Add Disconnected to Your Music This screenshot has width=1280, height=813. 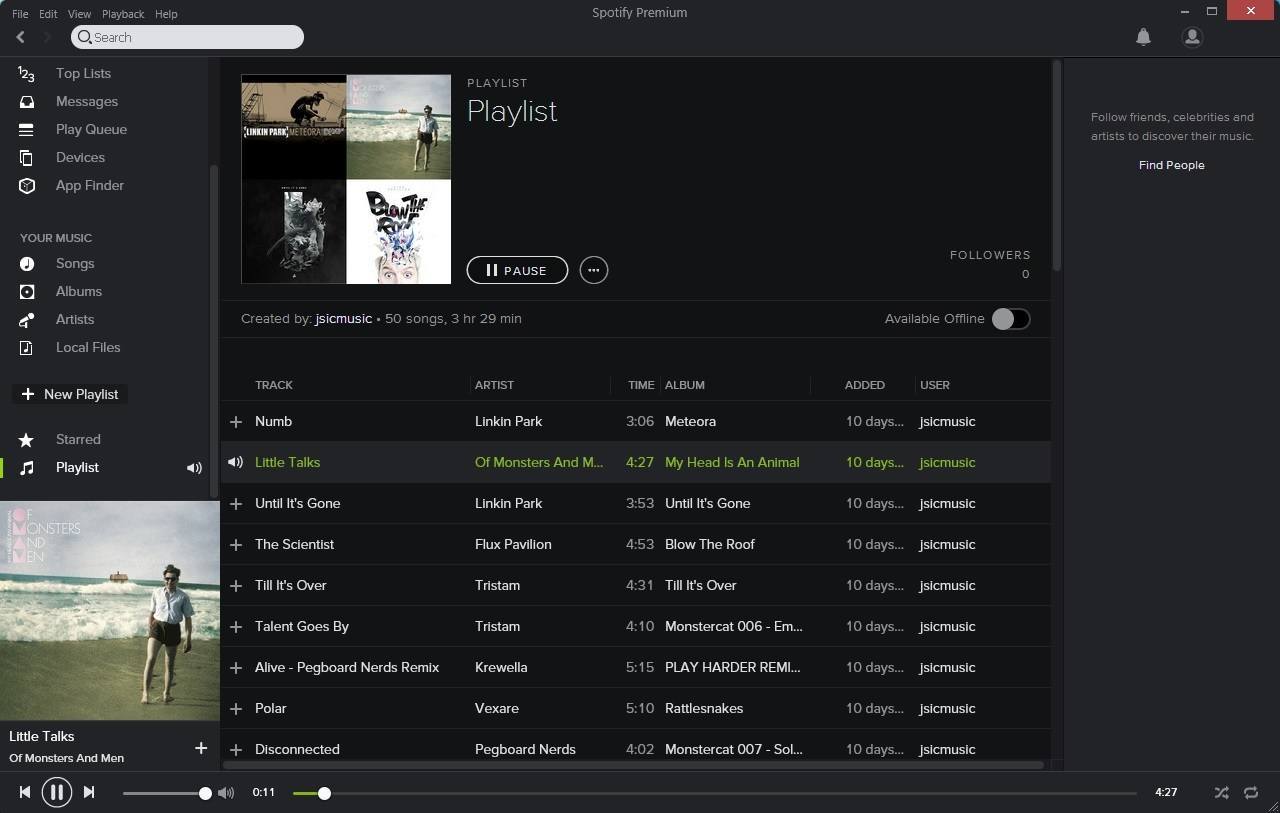[236, 750]
